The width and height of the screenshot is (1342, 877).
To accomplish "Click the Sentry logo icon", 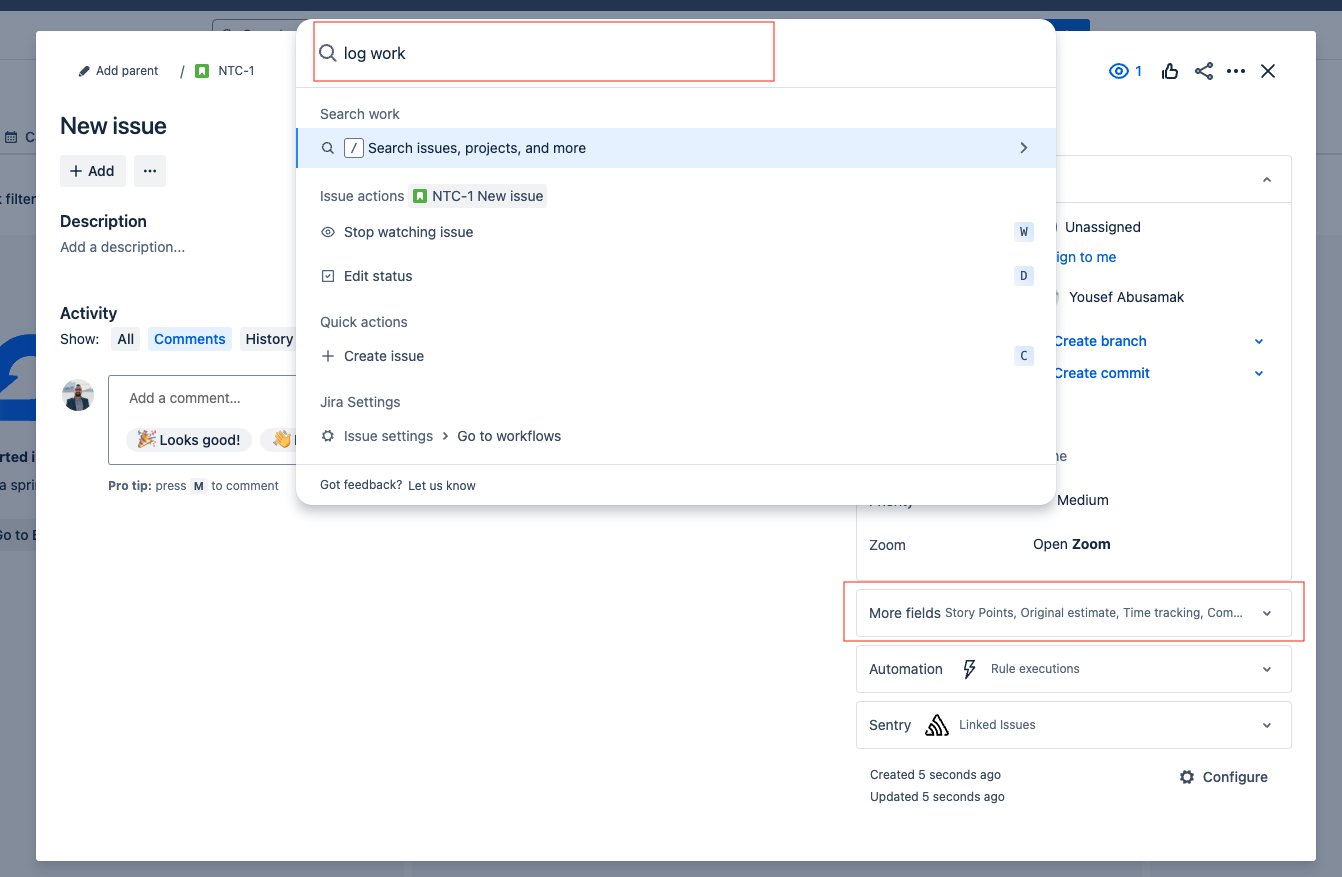I will coord(937,724).
